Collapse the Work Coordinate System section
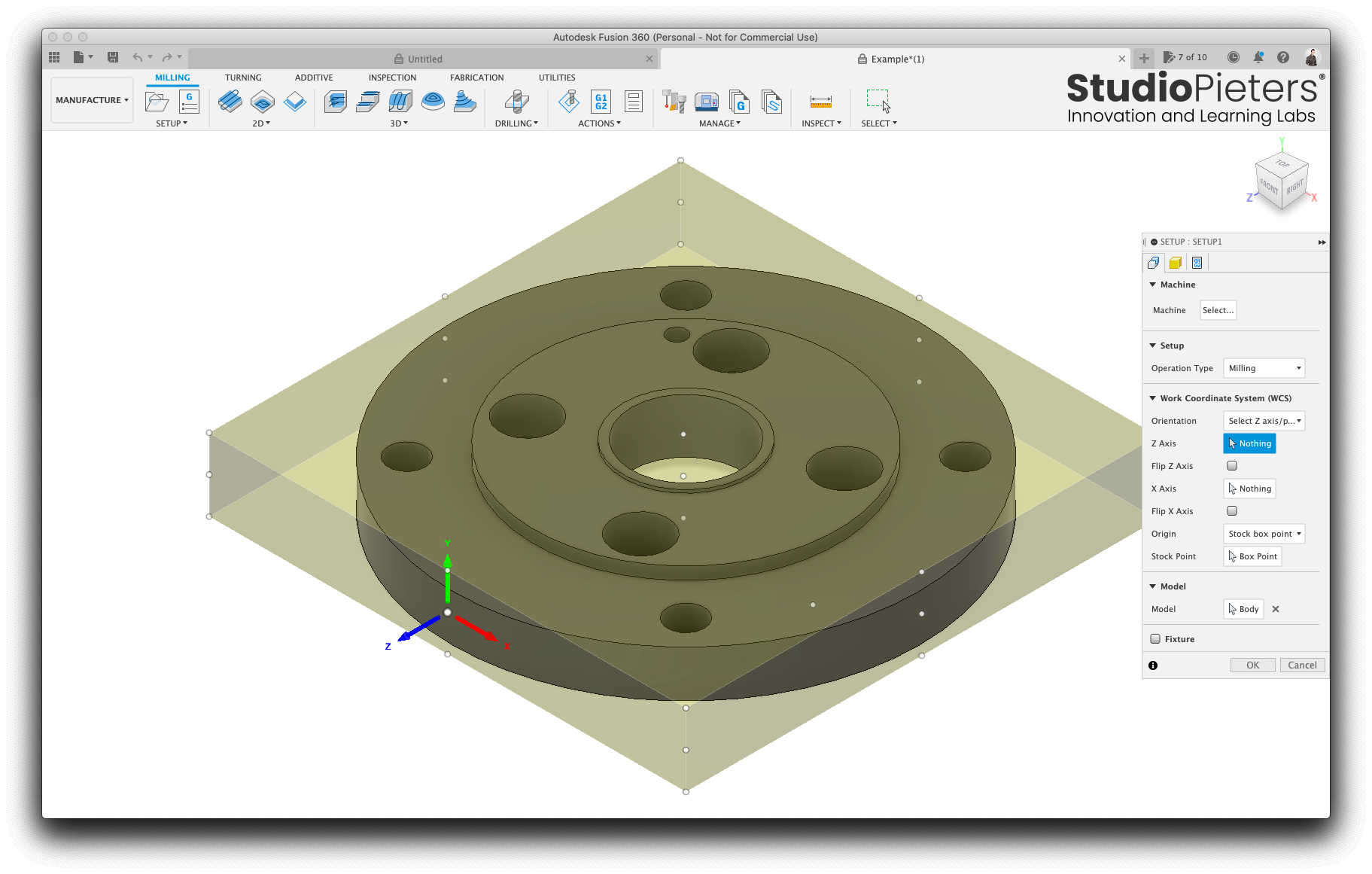Screen dimensions: 1372x874 (x=1152, y=398)
